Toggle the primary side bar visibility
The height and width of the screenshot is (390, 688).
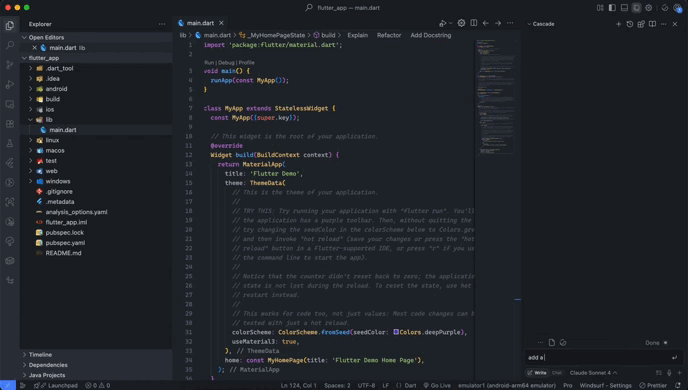coord(612,8)
